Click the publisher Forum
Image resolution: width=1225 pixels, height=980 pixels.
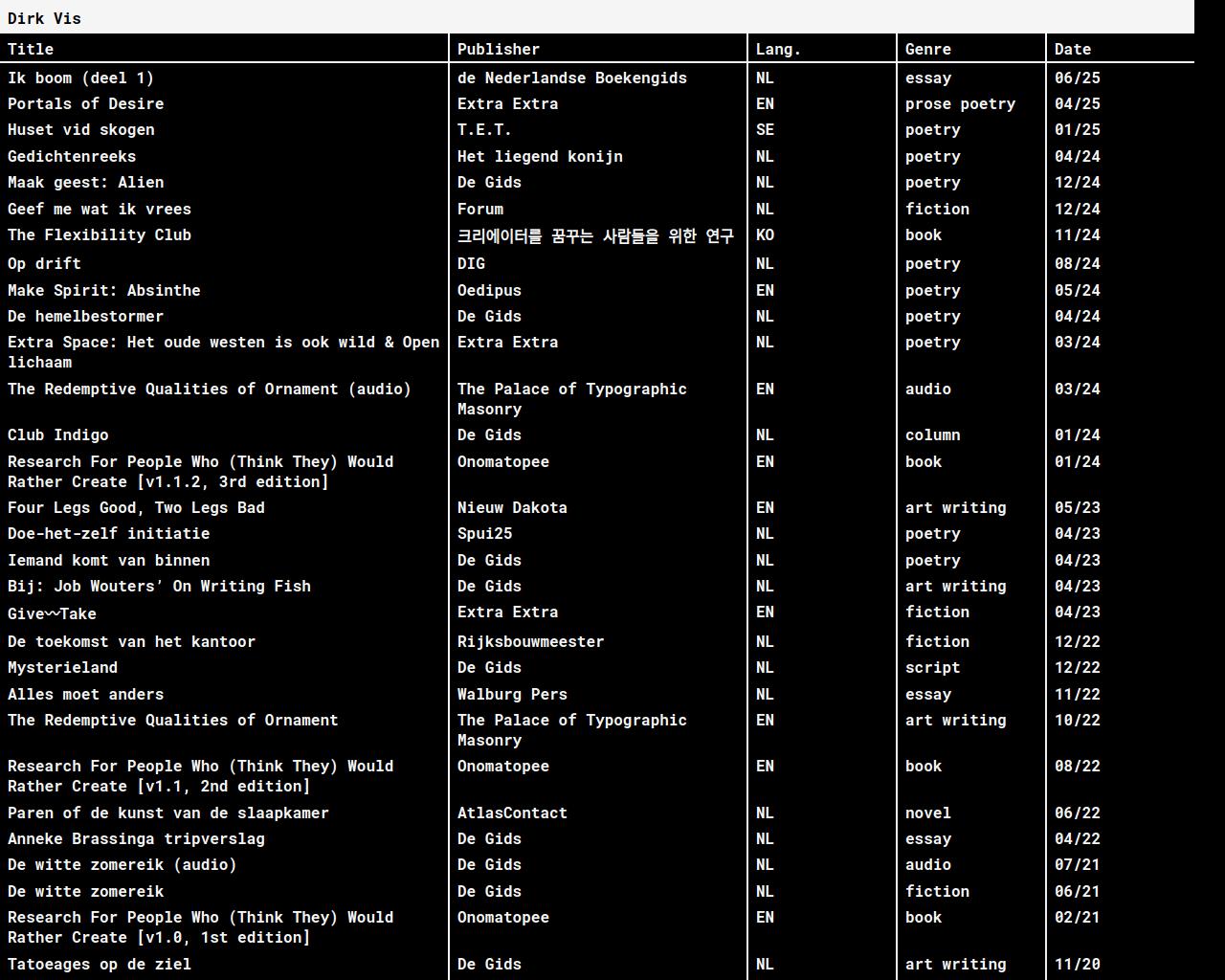480,209
